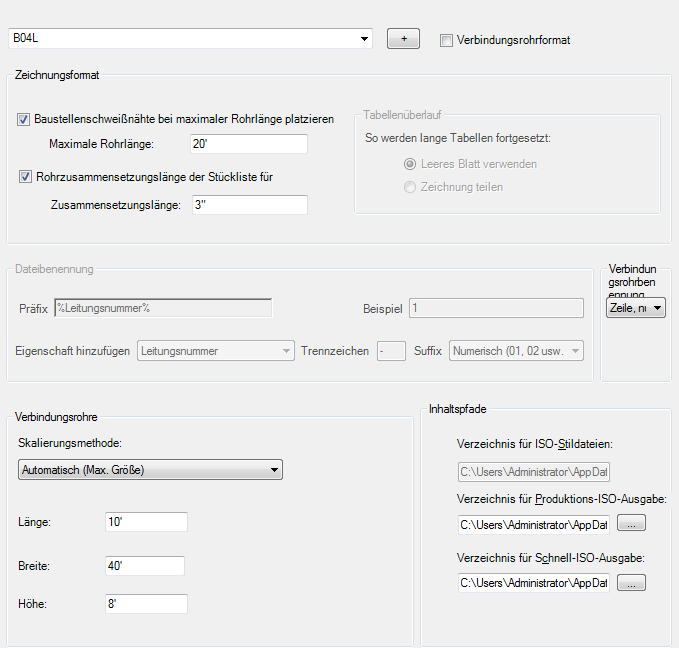Open the B04L format dropdown
The image size is (679, 648).
click(365, 39)
